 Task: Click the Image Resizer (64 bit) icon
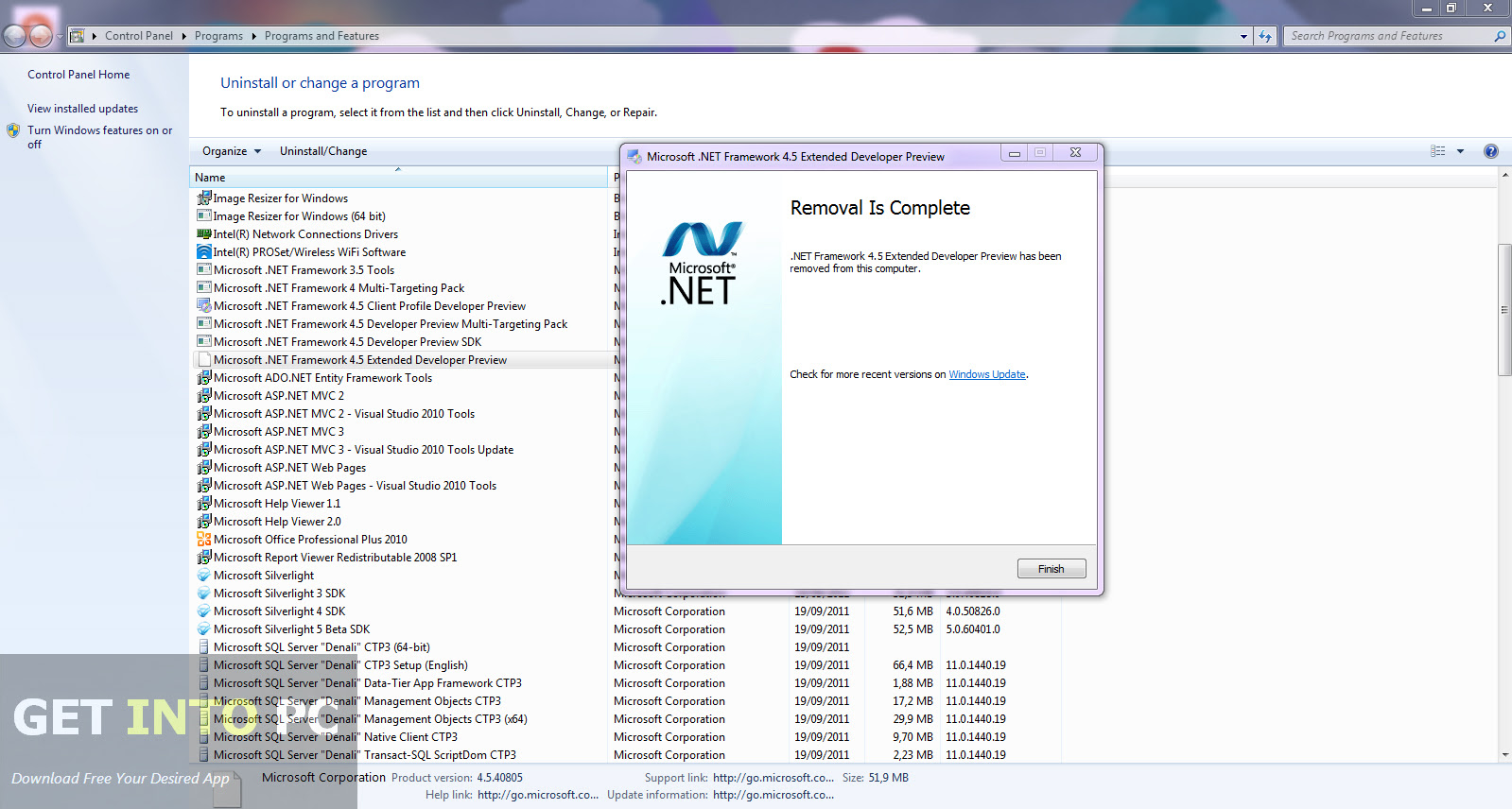pyautogui.click(x=204, y=216)
